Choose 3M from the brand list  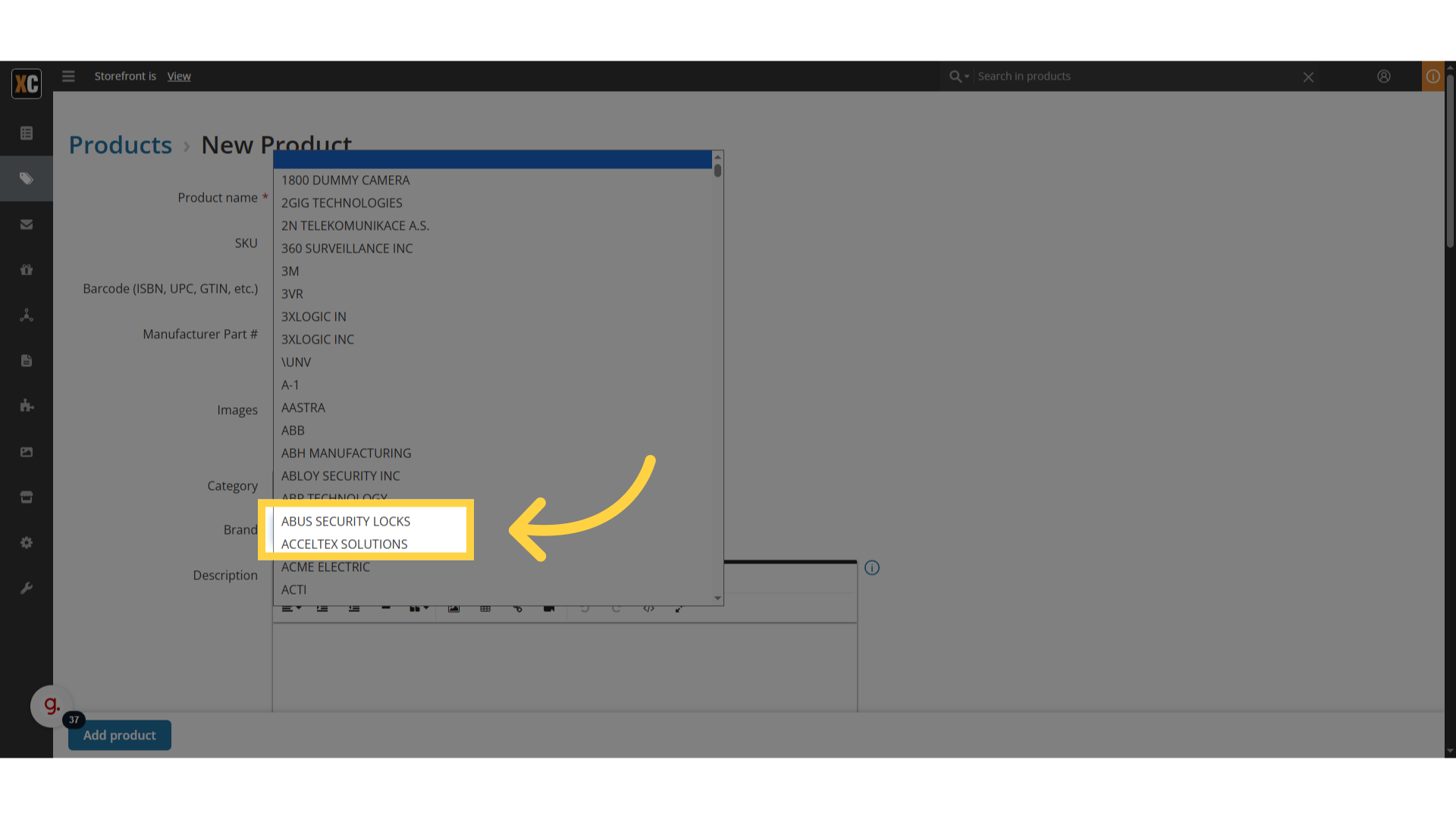pyautogui.click(x=493, y=271)
